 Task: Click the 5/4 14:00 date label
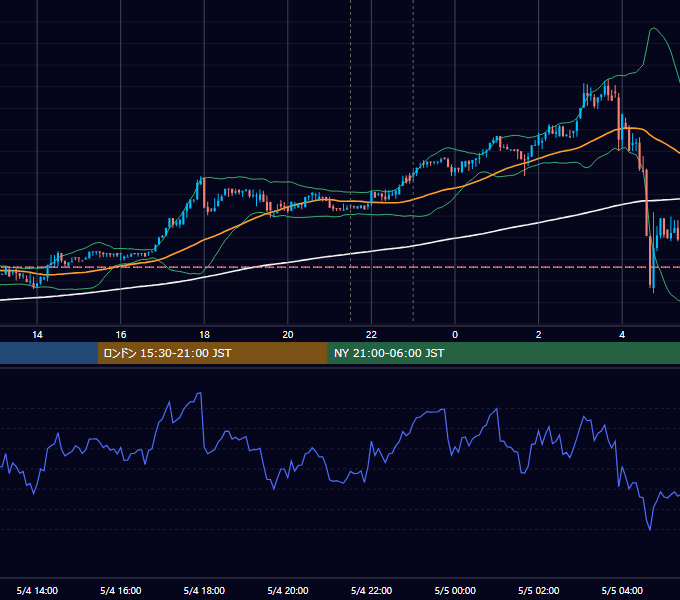coord(37,590)
